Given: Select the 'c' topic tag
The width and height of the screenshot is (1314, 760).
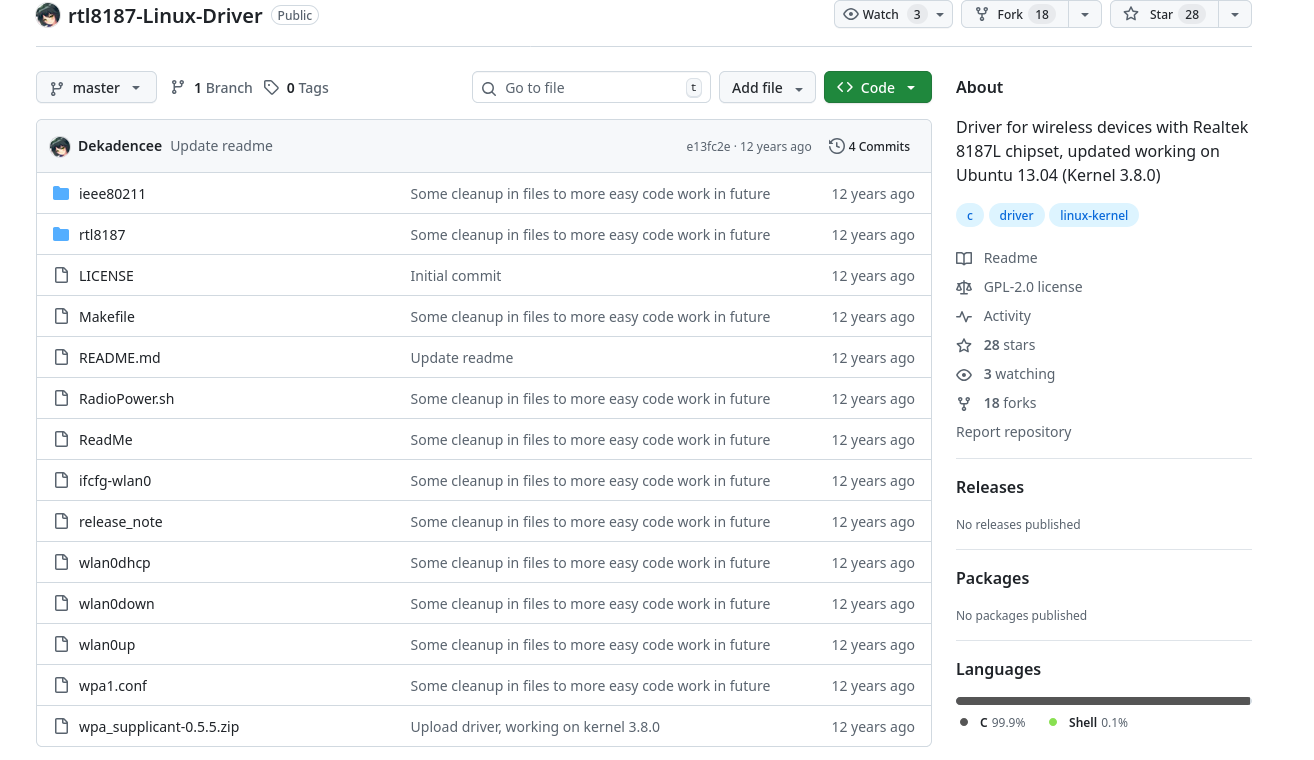Looking at the screenshot, I should (969, 215).
